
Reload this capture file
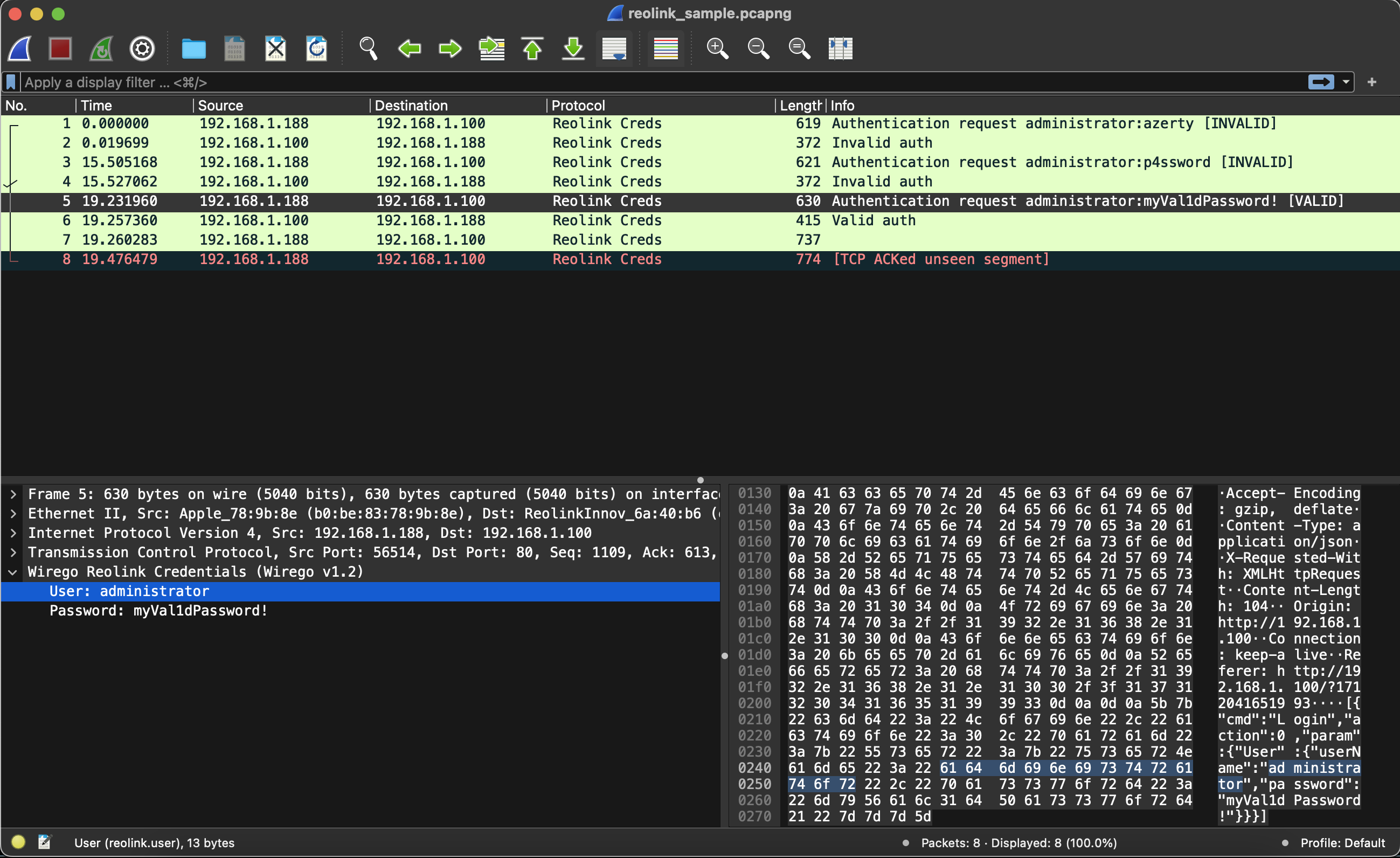316,49
